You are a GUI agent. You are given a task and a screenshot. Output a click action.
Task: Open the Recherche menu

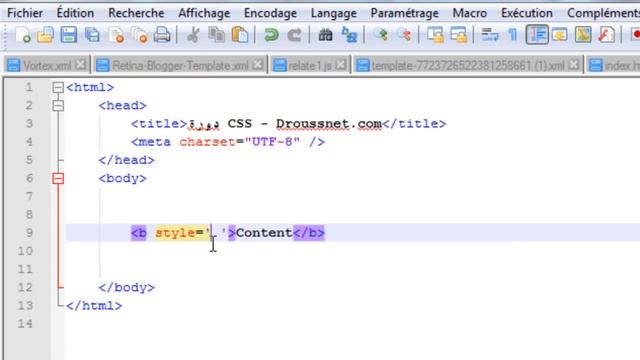[x=136, y=13]
